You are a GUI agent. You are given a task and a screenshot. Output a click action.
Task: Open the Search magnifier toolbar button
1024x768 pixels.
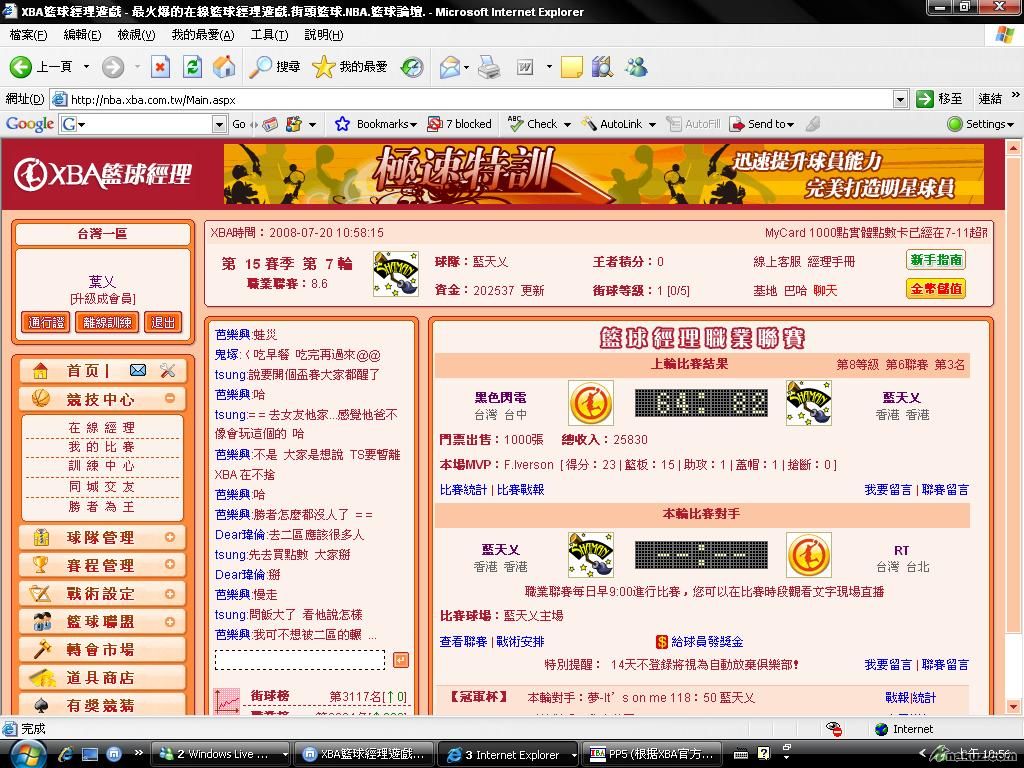(x=274, y=67)
